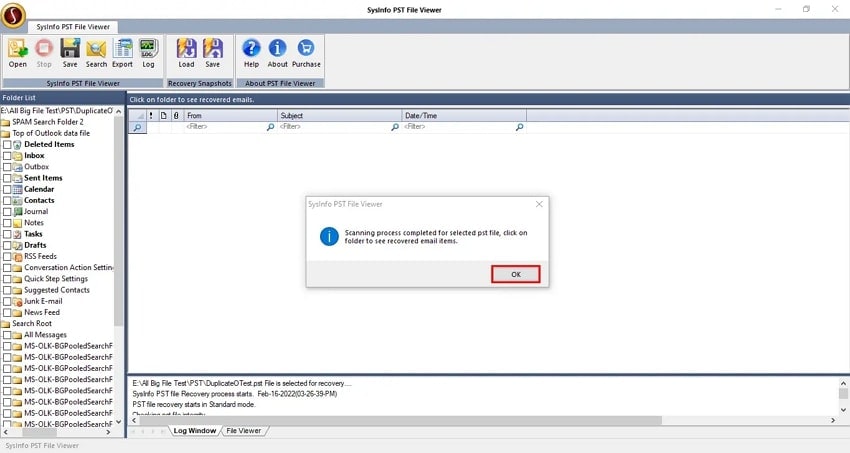Click the Deleted Items trash icon

[x=17, y=145]
